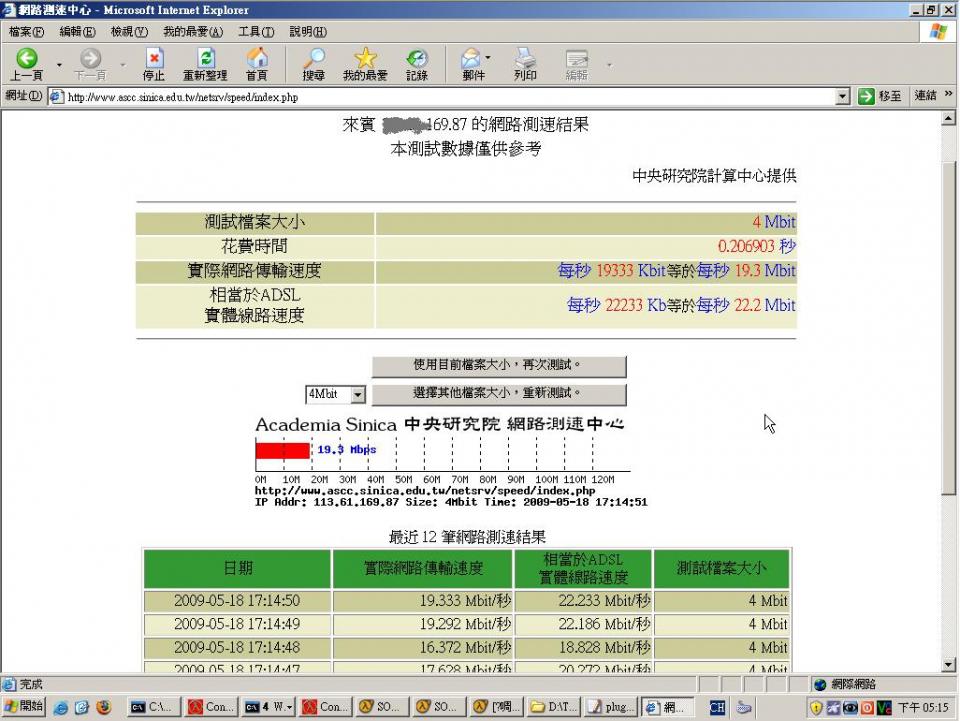Screen dimensions: 960x721
Task: Open 我的最愛 favorites star icon
Action: click(x=365, y=60)
